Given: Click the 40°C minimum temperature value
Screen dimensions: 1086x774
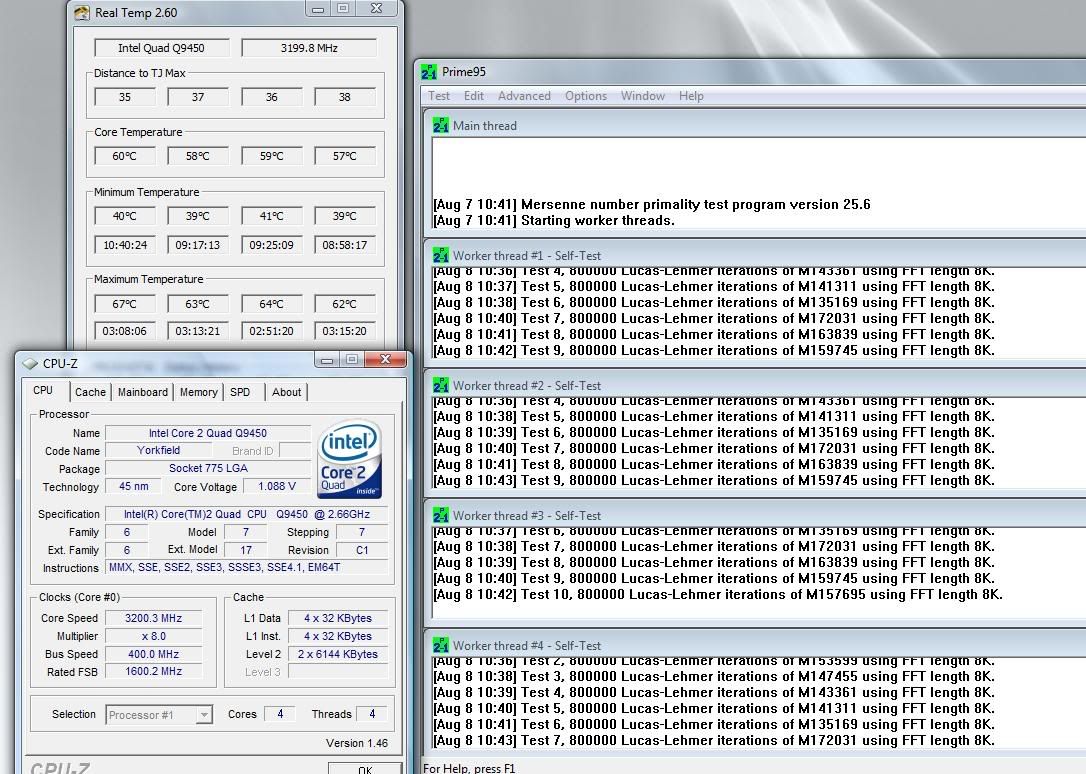Looking at the screenshot, I should [x=125, y=216].
